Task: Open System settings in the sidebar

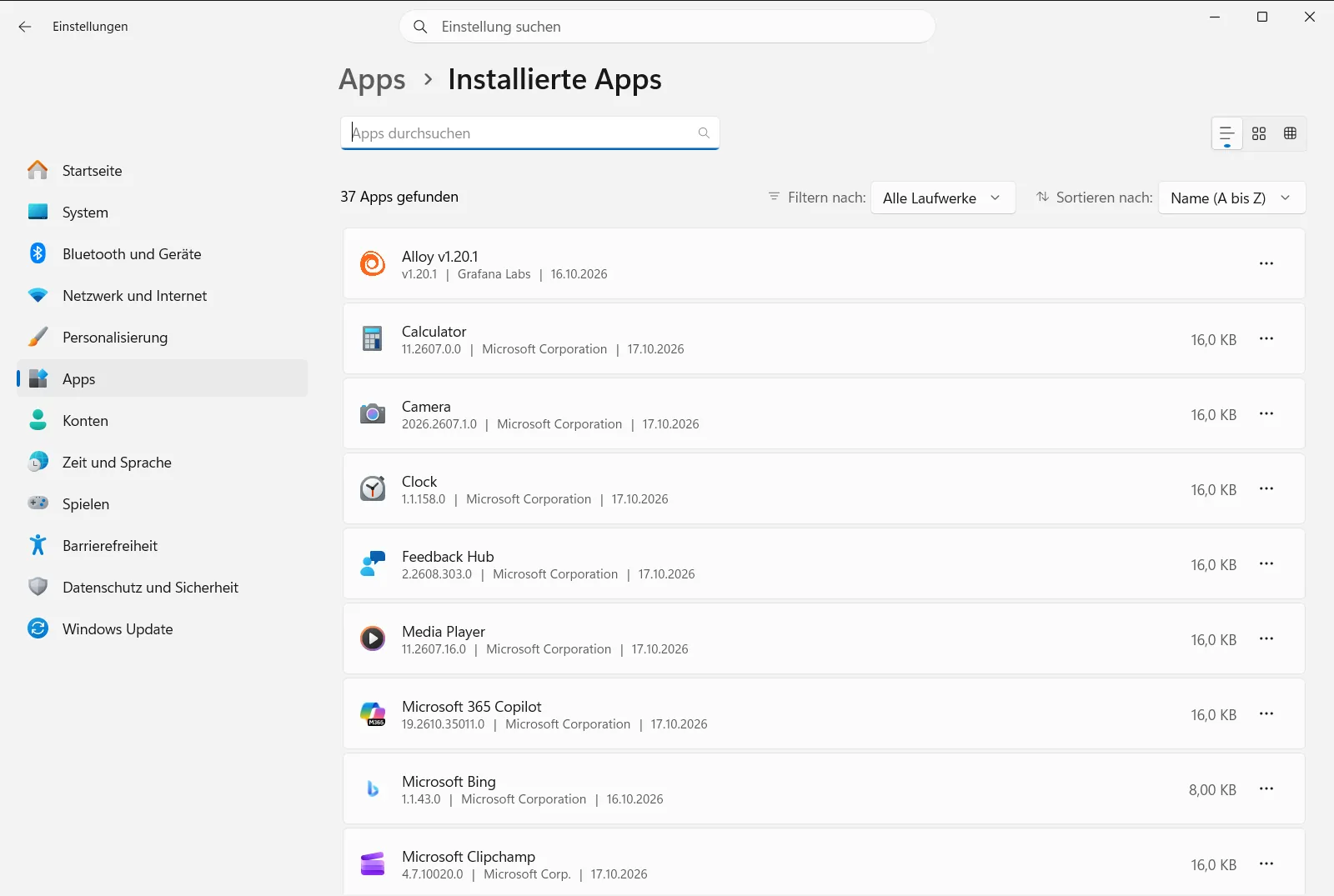Action: 162,212
